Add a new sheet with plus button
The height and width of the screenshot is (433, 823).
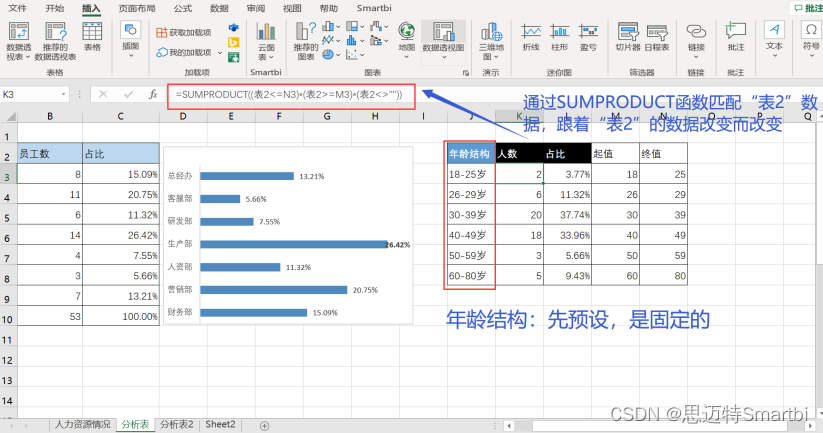click(x=265, y=426)
